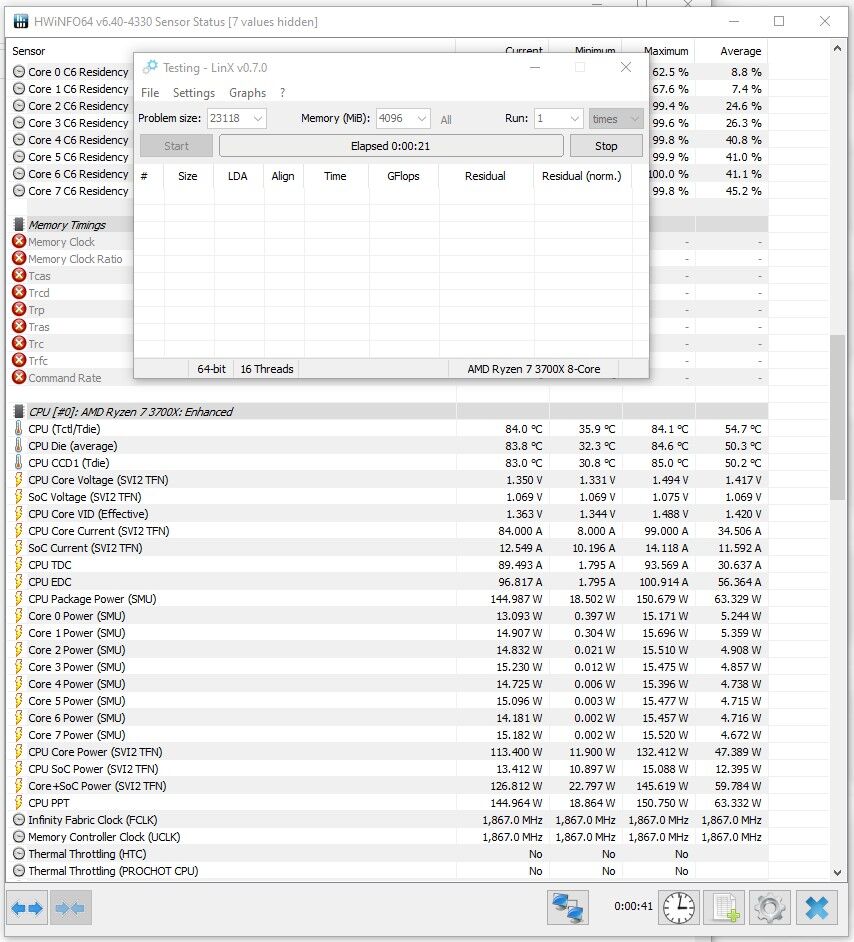854x942 pixels.
Task: Select Thermal Throttling (PROCHOT CPU) row
Action: coord(387,871)
